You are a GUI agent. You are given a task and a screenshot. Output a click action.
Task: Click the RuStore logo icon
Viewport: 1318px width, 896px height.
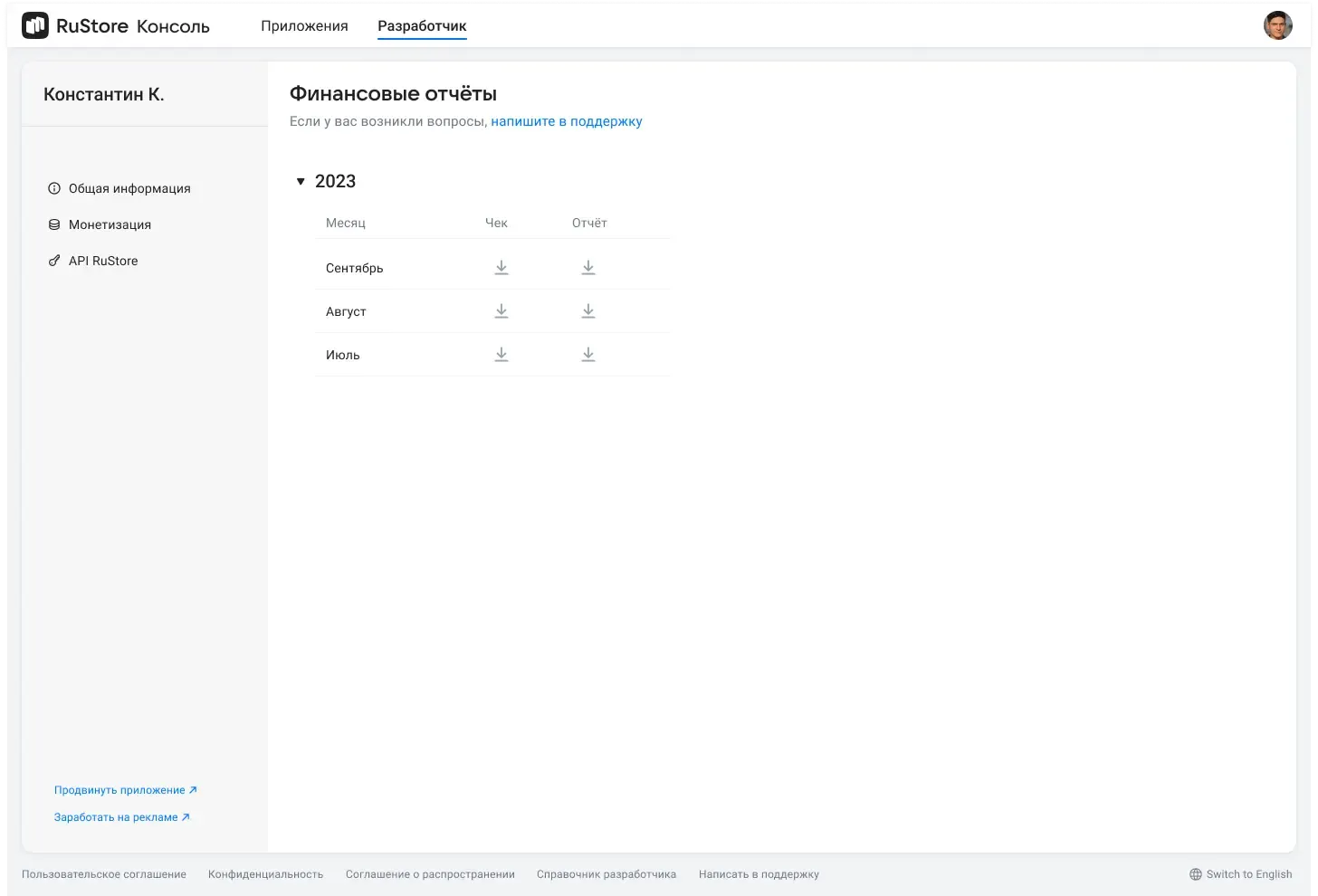(x=34, y=24)
